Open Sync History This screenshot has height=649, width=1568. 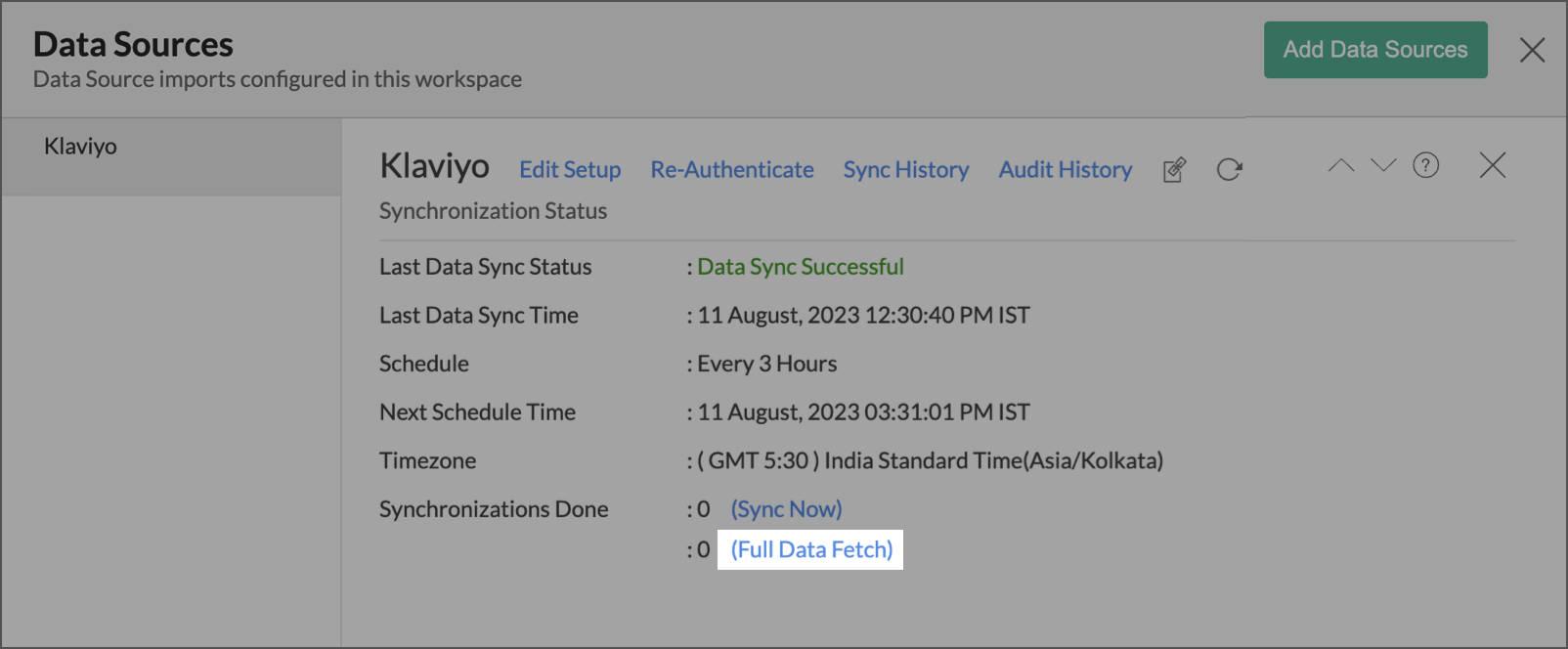(906, 170)
